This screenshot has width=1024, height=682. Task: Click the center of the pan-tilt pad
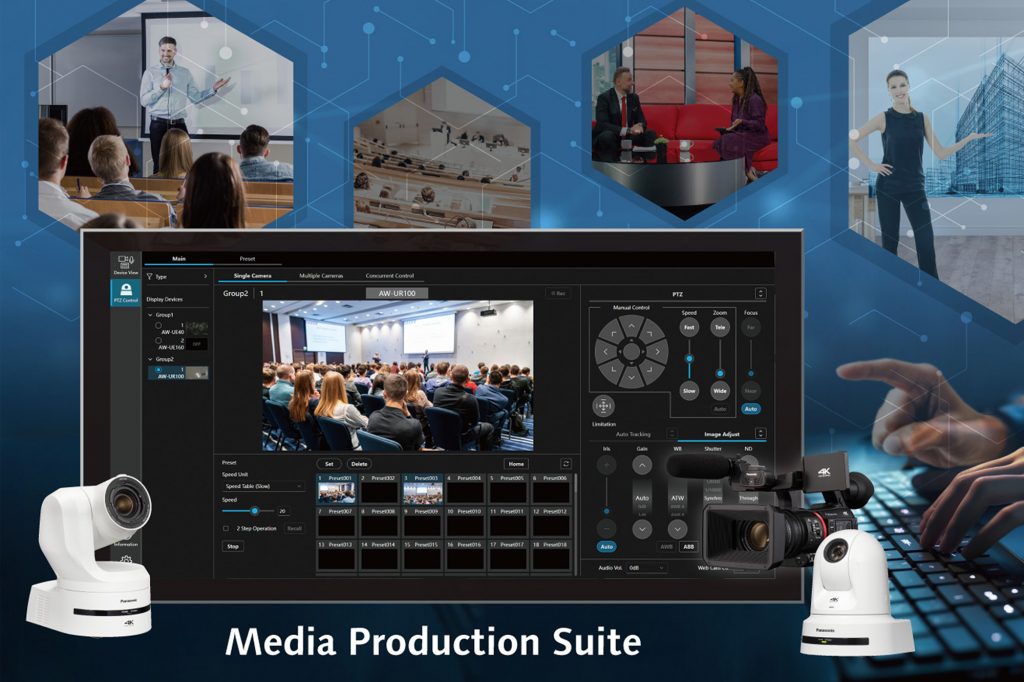pos(631,351)
